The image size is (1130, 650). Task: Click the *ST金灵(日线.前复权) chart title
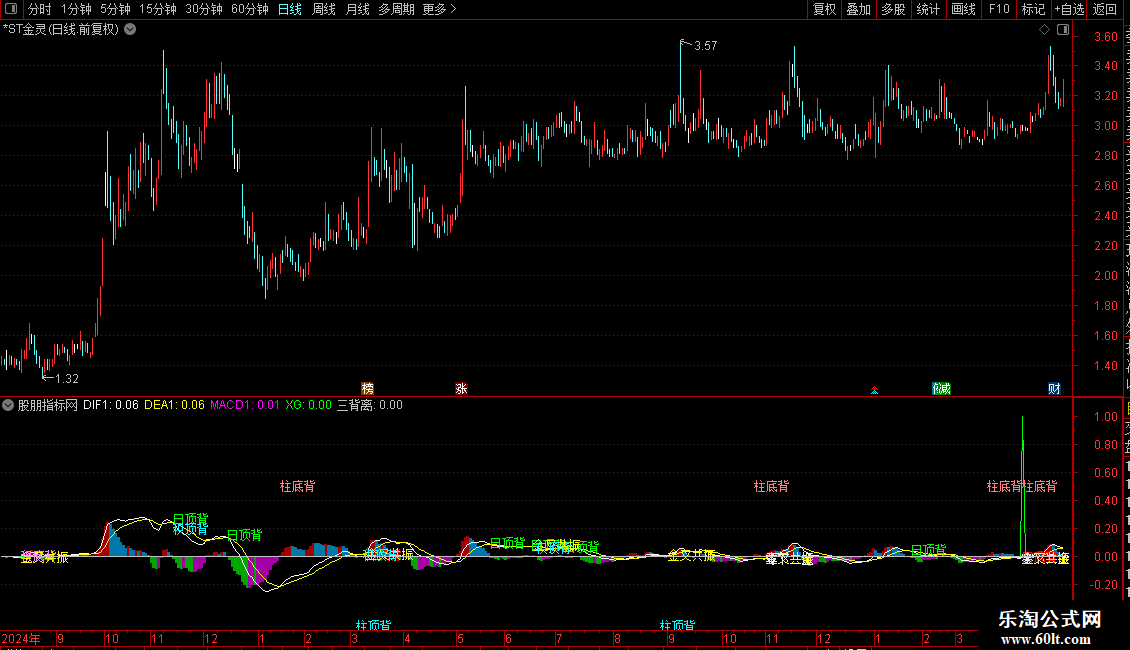click(61, 30)
